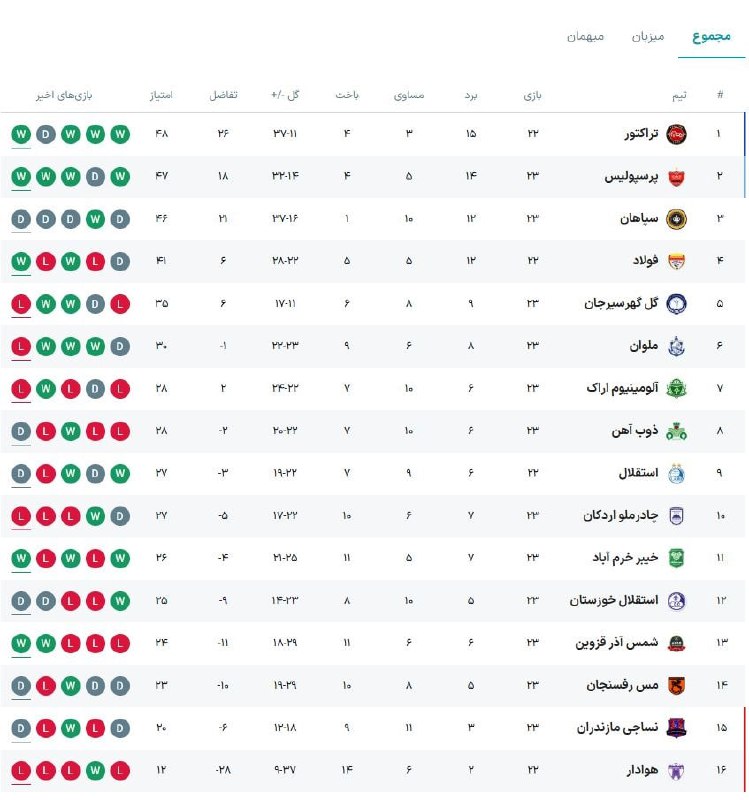Click the Tractor team logo
Screen dimensions: 749x800
pyautogui.click(x=676, y=134)
